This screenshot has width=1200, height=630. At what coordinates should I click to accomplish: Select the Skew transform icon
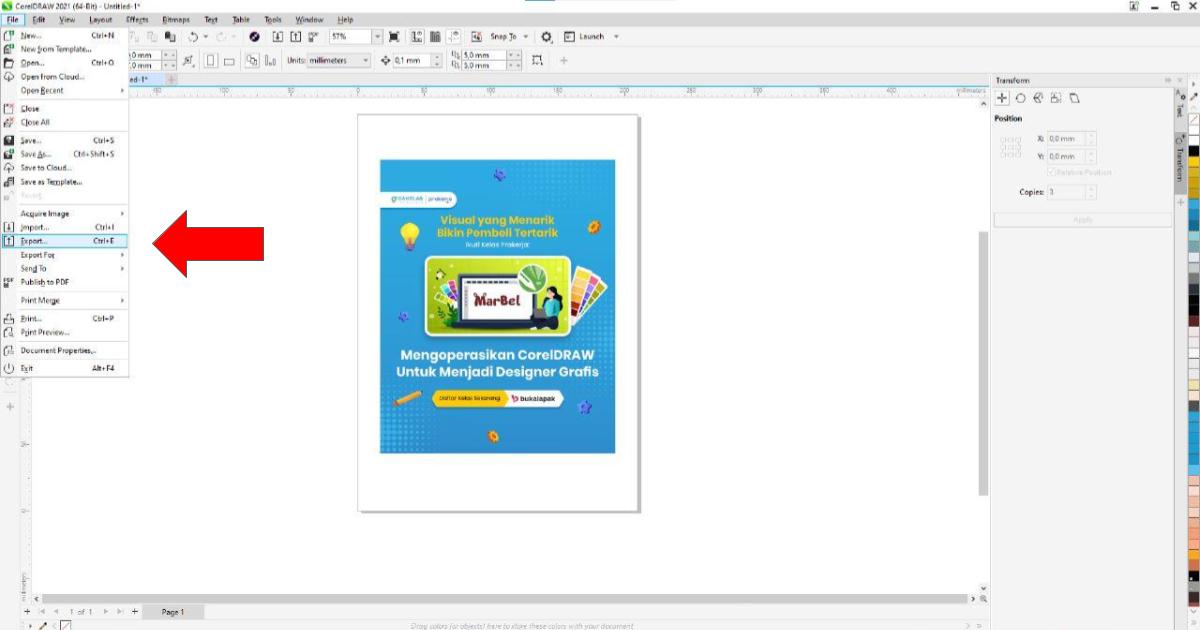[x=1075, y=98]
